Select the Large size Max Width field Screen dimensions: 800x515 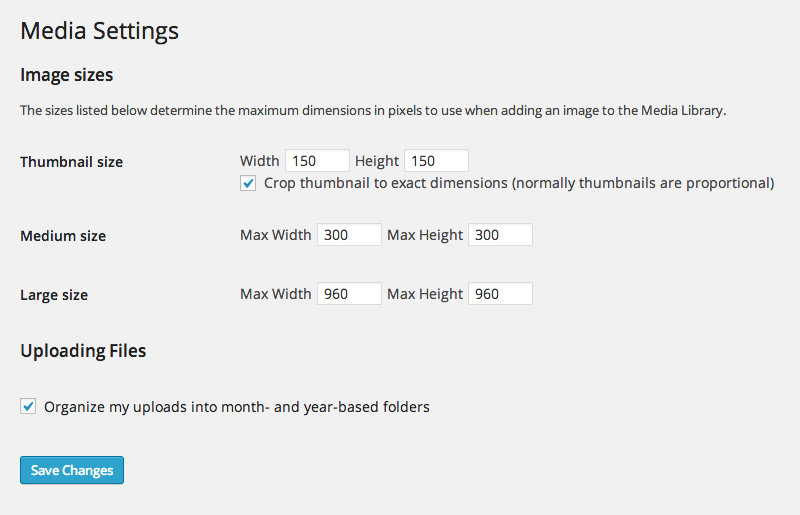coord(349,294)
